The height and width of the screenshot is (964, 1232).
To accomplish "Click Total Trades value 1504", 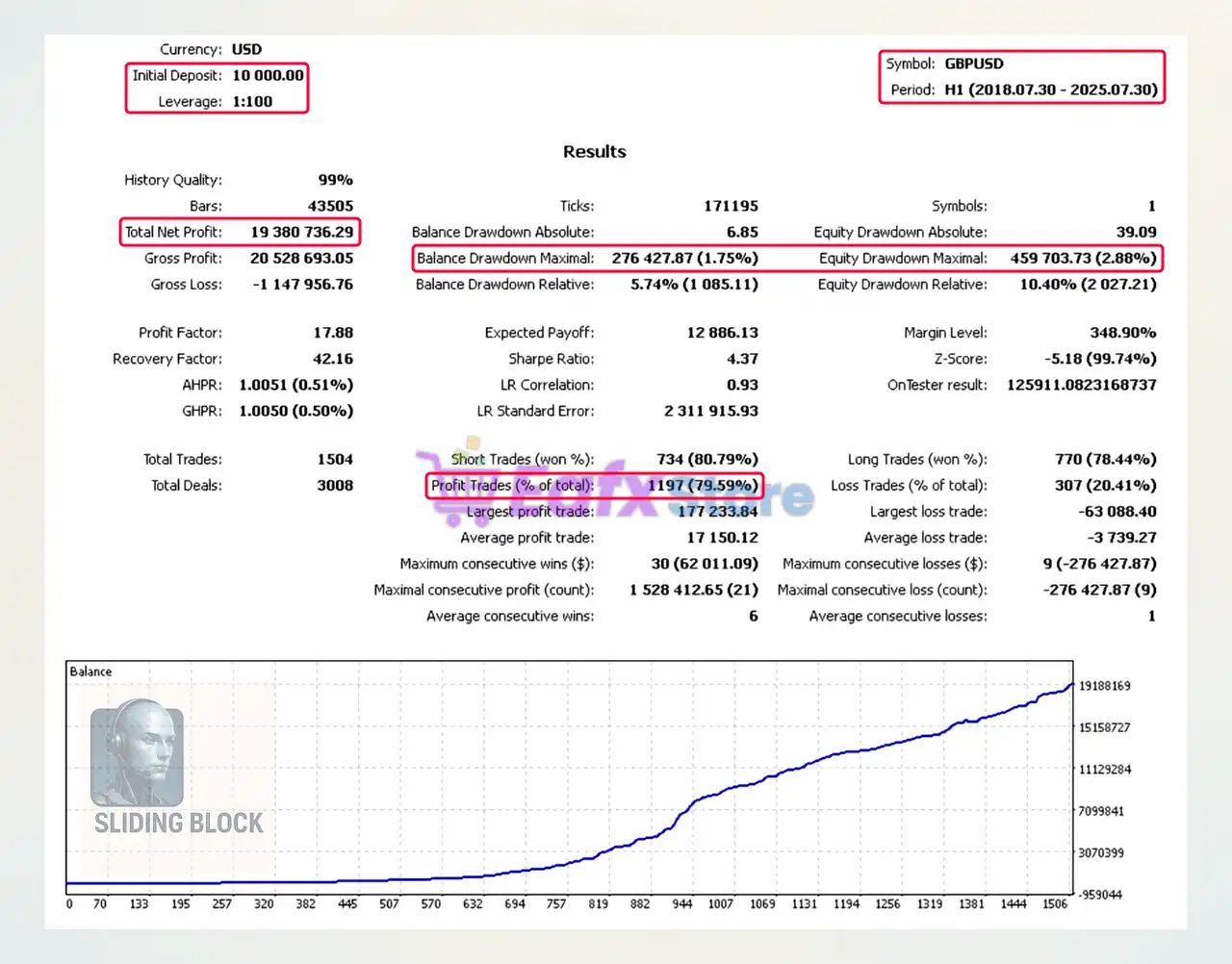I will 335,460.
